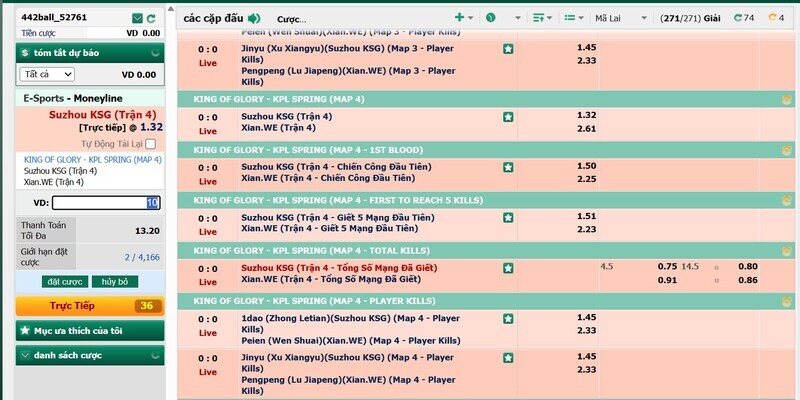Screen dimensions: 800x400
Task: Select odds 2.33 for Pengpeng Map 3 Player Kills
Action: [x=586, y=61]
